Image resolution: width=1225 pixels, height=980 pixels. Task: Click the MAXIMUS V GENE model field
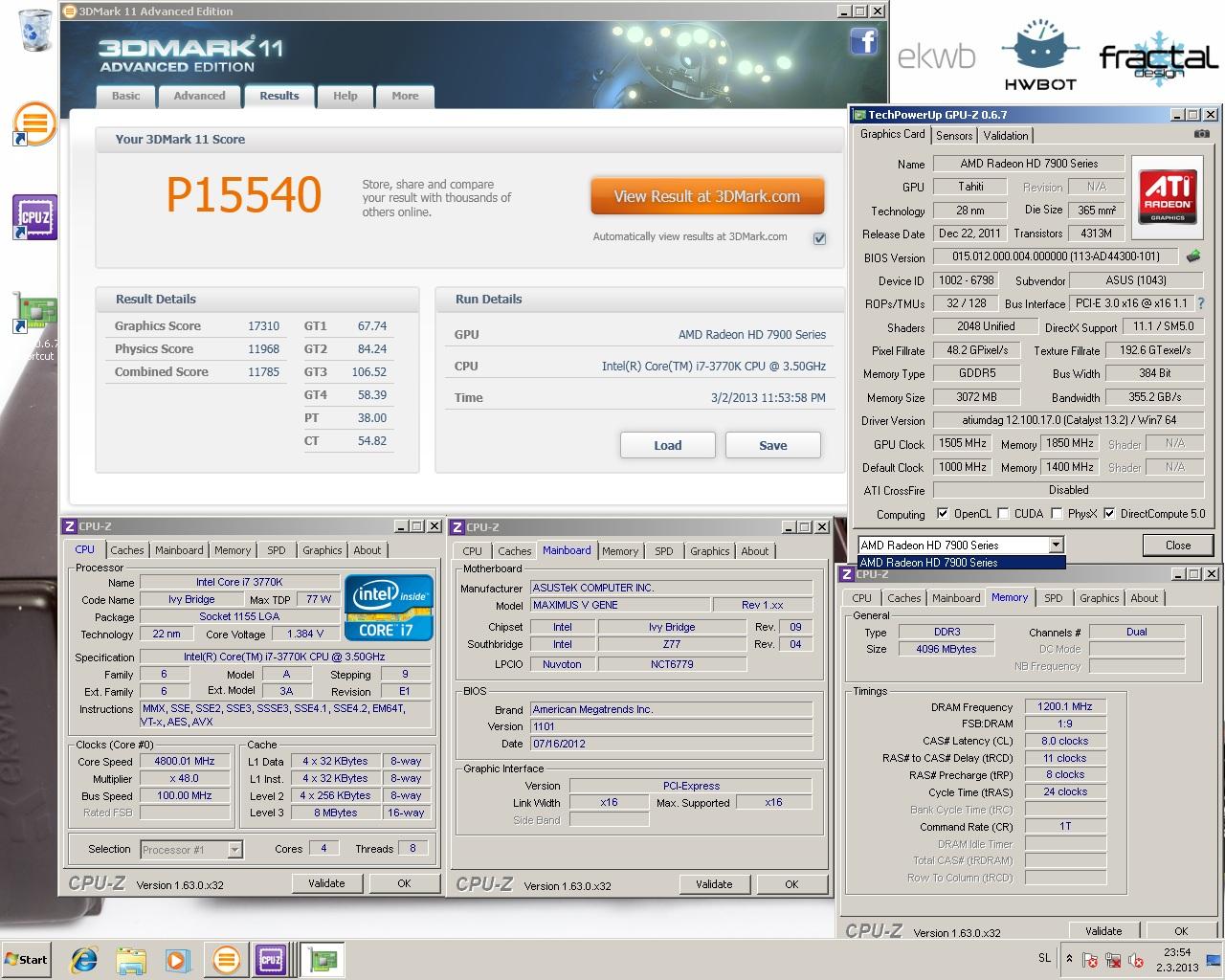click(619, 605)
